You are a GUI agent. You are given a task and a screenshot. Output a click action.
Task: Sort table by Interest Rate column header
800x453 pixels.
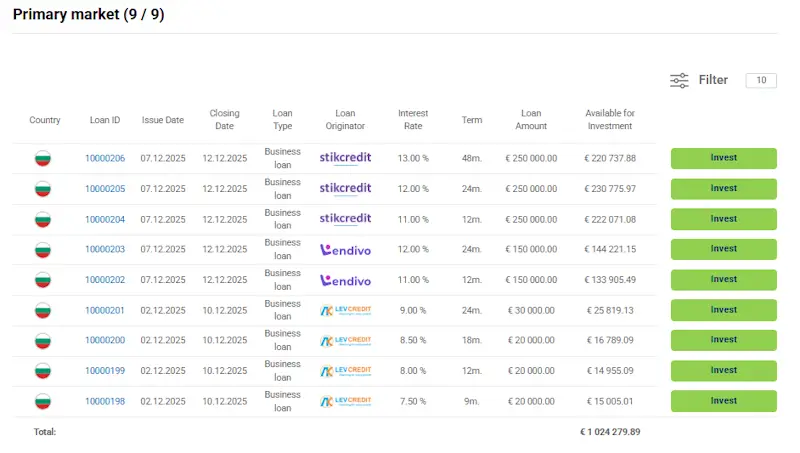point(413,120)
